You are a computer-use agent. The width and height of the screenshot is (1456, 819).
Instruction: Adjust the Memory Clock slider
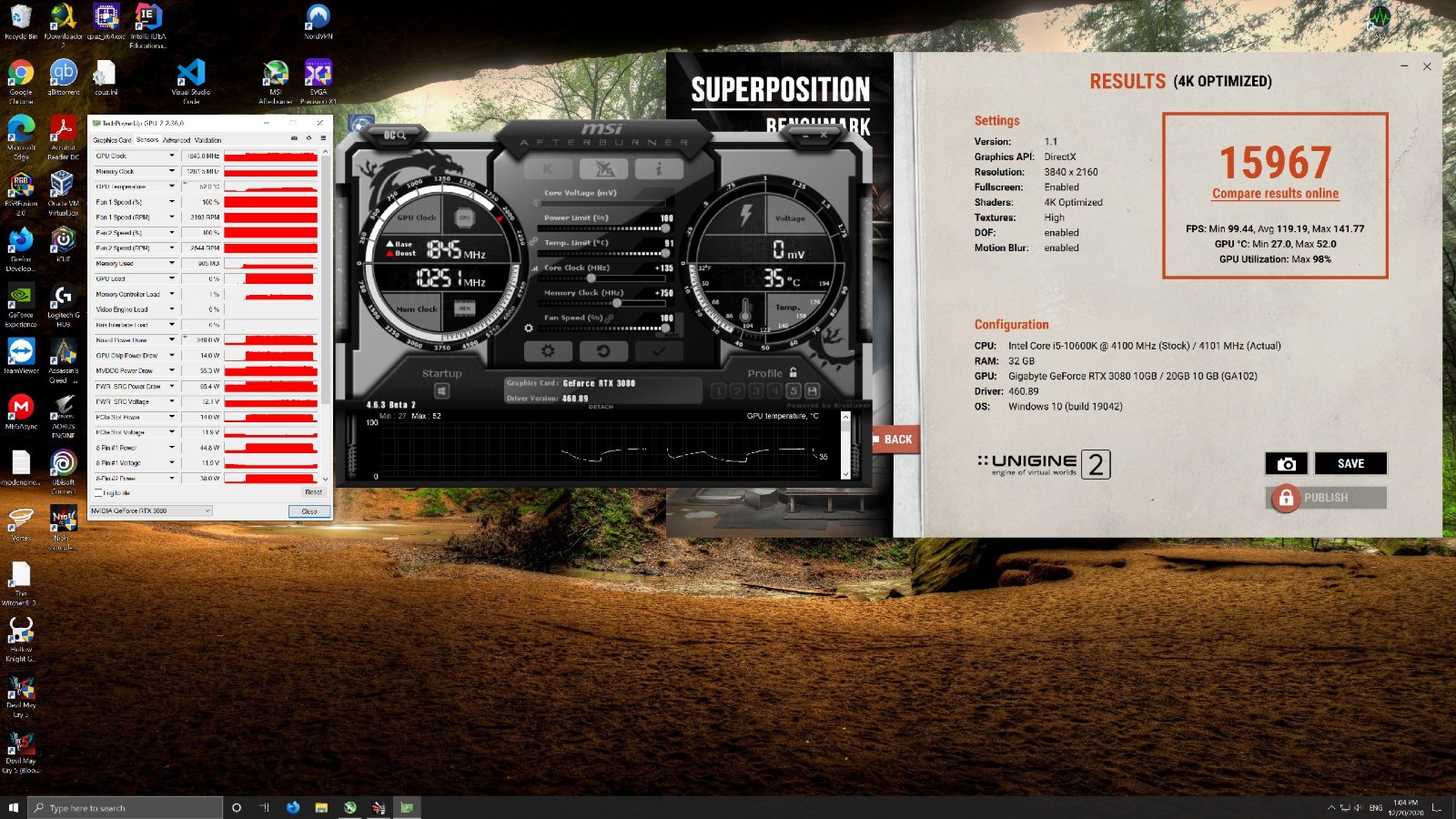[603, 303]
